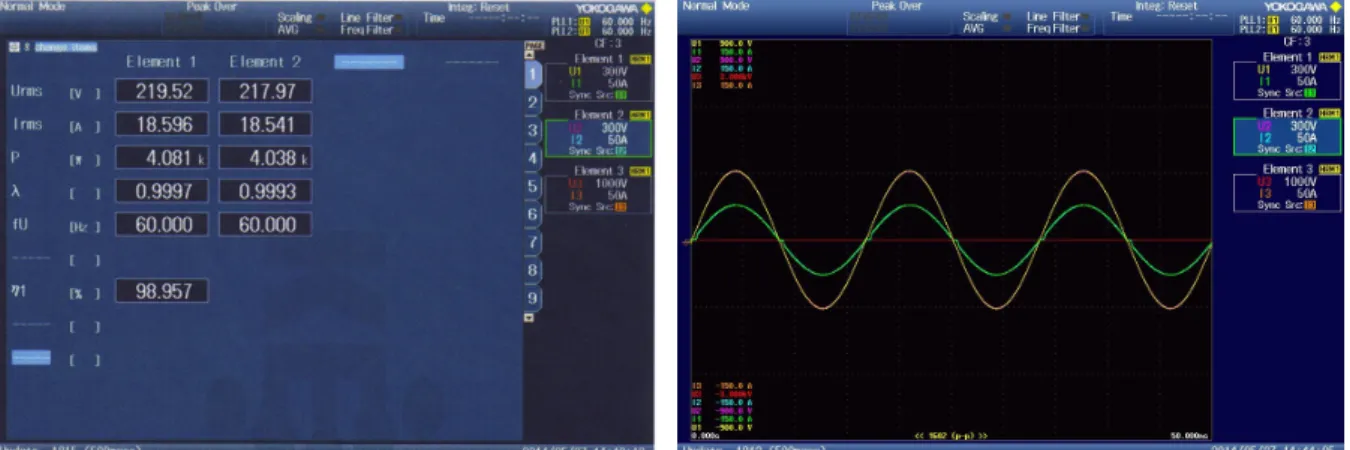Open Element 3 range panel on waveform screen
The height and width of the screenshot is (450, 1350).
1285,186
